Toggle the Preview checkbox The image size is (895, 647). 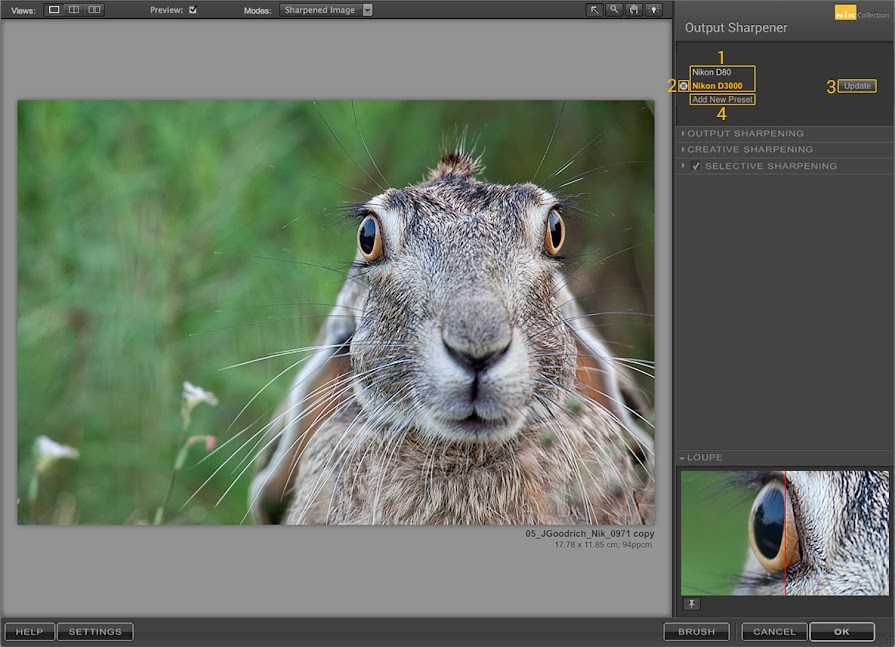click(193, 10)
